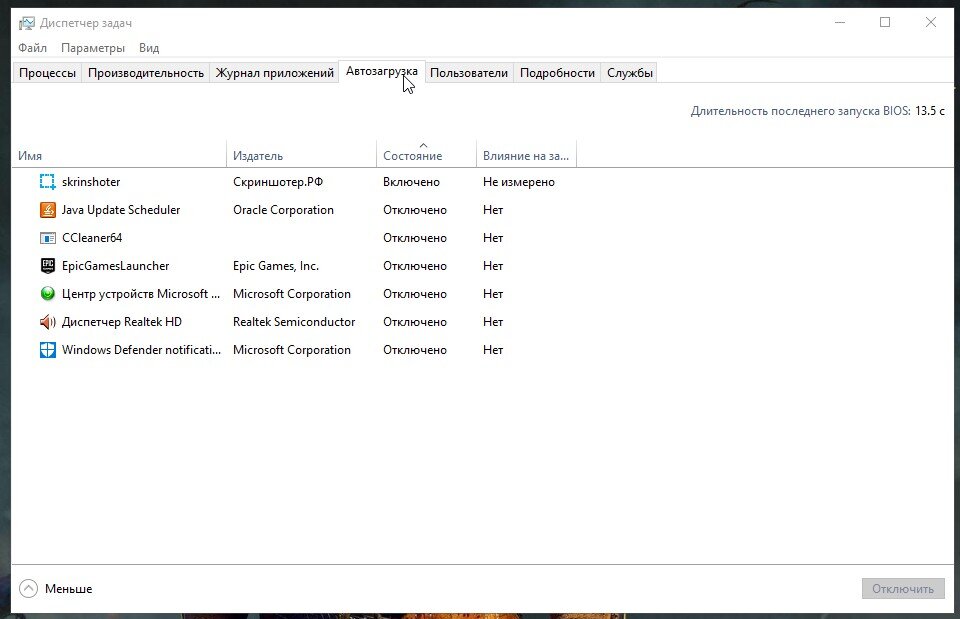
Task: Click the Диспетчер задач title bar icon
Action: (x=26, y=23)
